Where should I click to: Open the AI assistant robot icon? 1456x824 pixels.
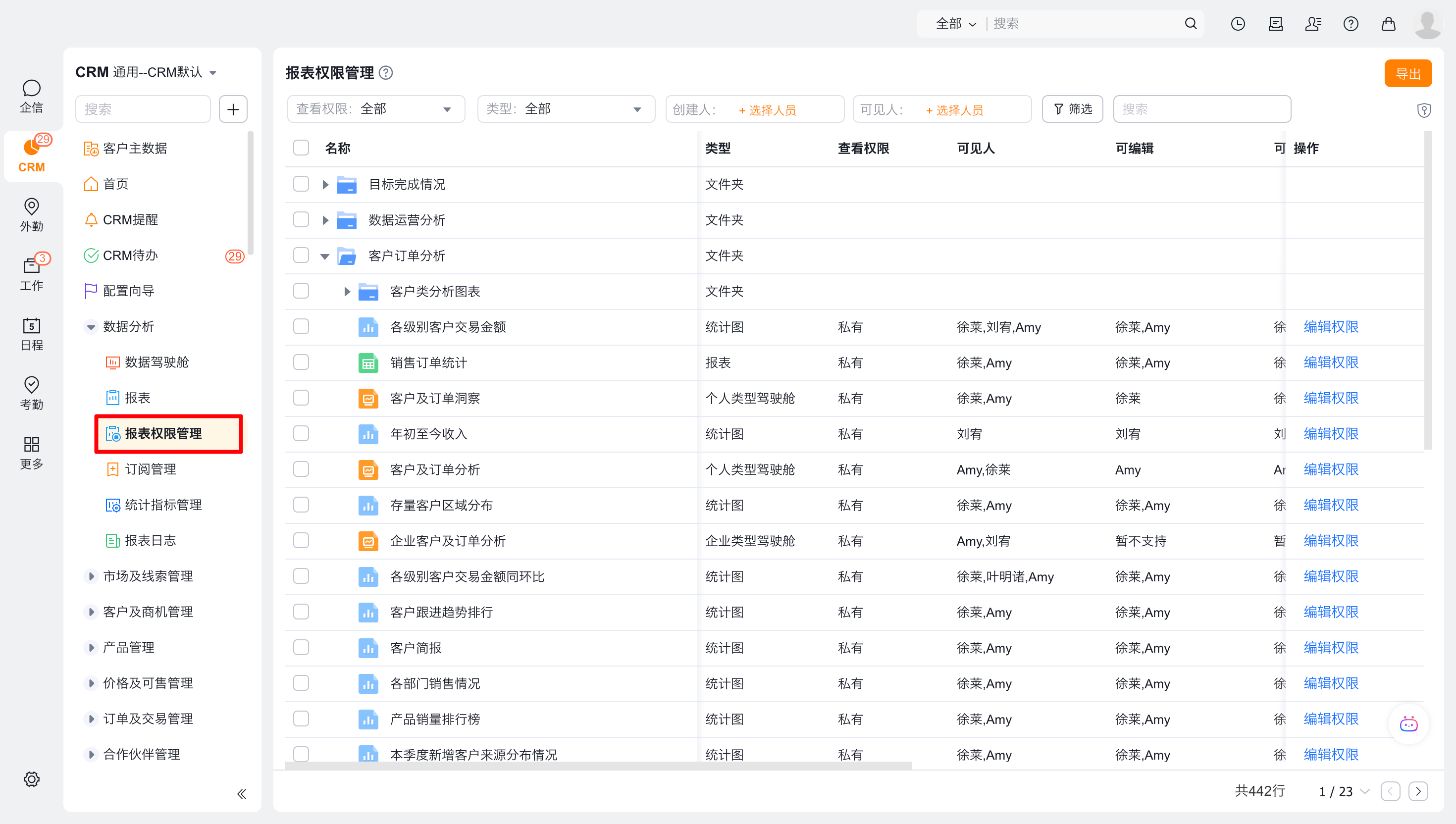pos(1408,724)
